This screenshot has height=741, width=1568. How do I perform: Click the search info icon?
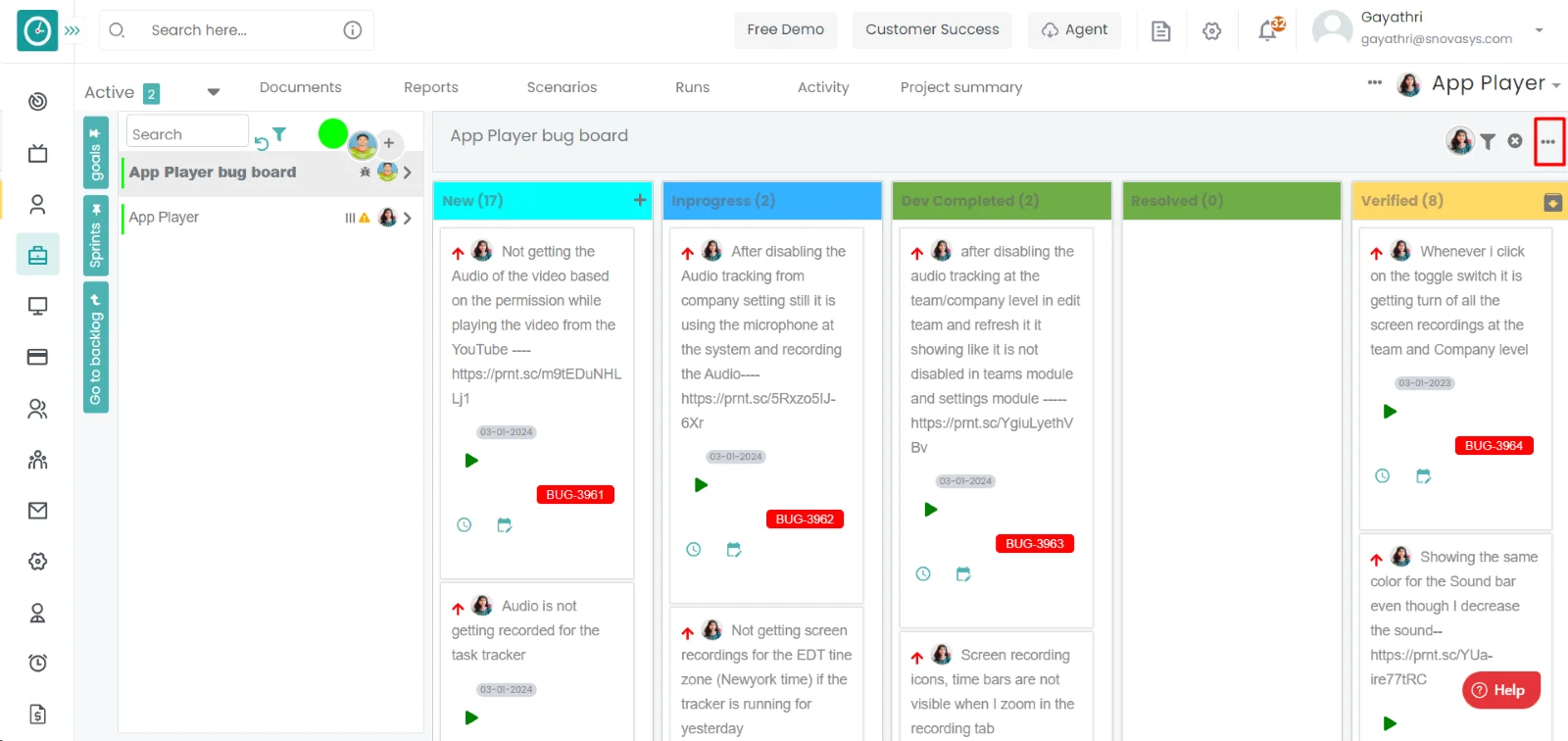(353, 30)
